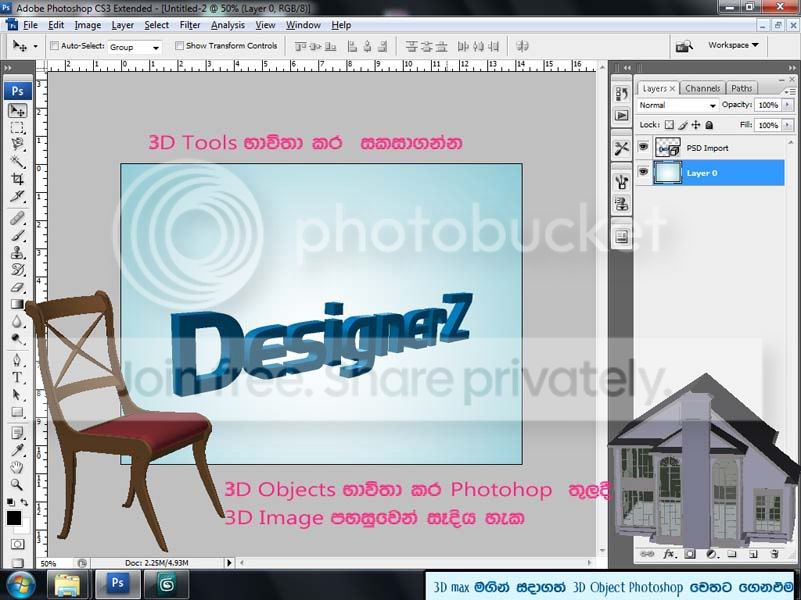Open the Analysis menu

pos(227,25)
